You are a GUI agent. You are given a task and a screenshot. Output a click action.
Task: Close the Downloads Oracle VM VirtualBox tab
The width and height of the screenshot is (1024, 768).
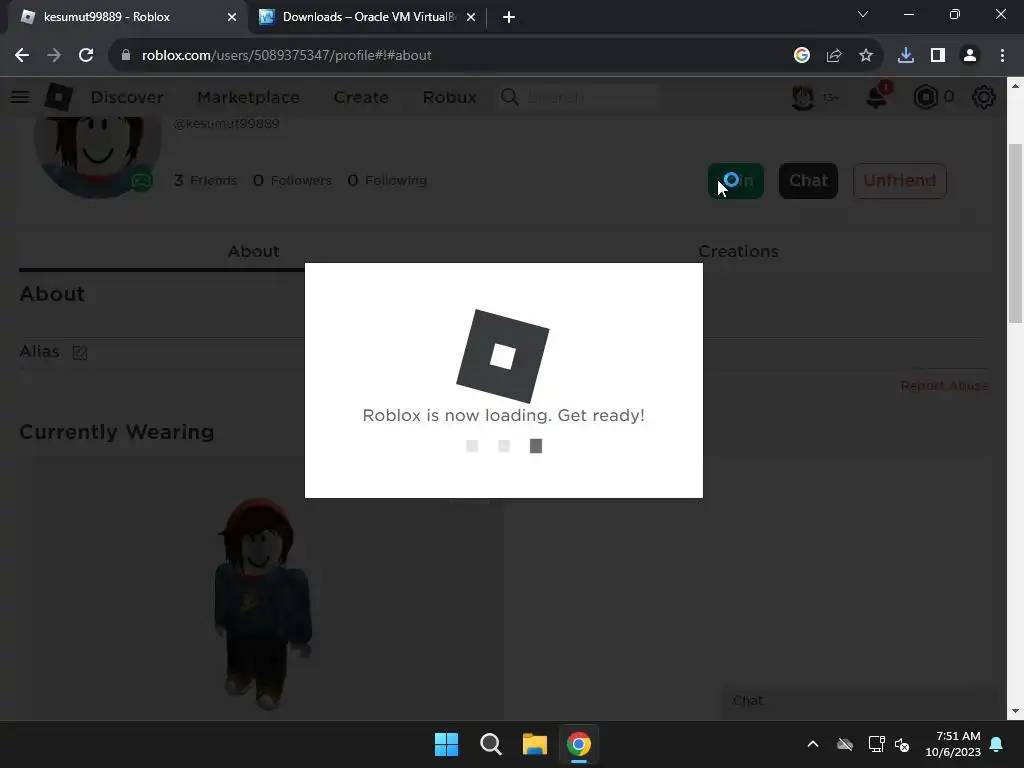click(x=471, y=17)
